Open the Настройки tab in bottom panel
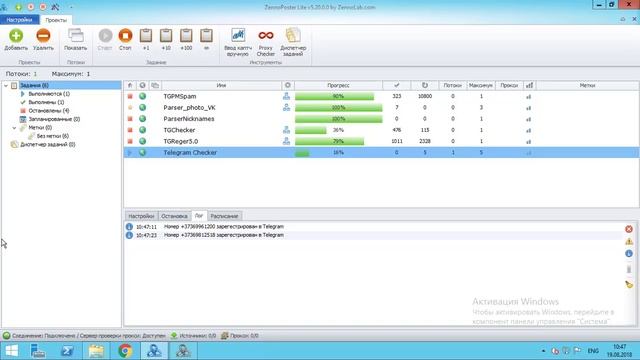The width and height of the screenshot is (640, 360). (x=141, y=216)
